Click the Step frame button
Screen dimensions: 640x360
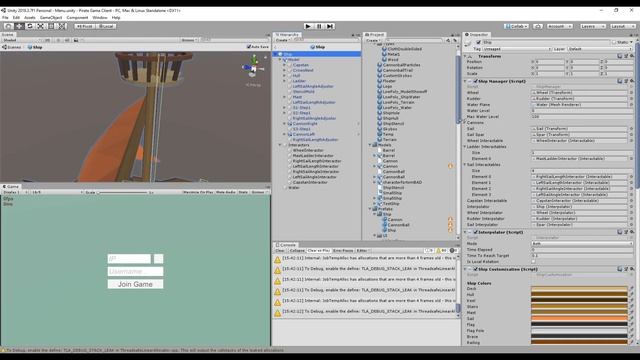[x=330, y=26]
